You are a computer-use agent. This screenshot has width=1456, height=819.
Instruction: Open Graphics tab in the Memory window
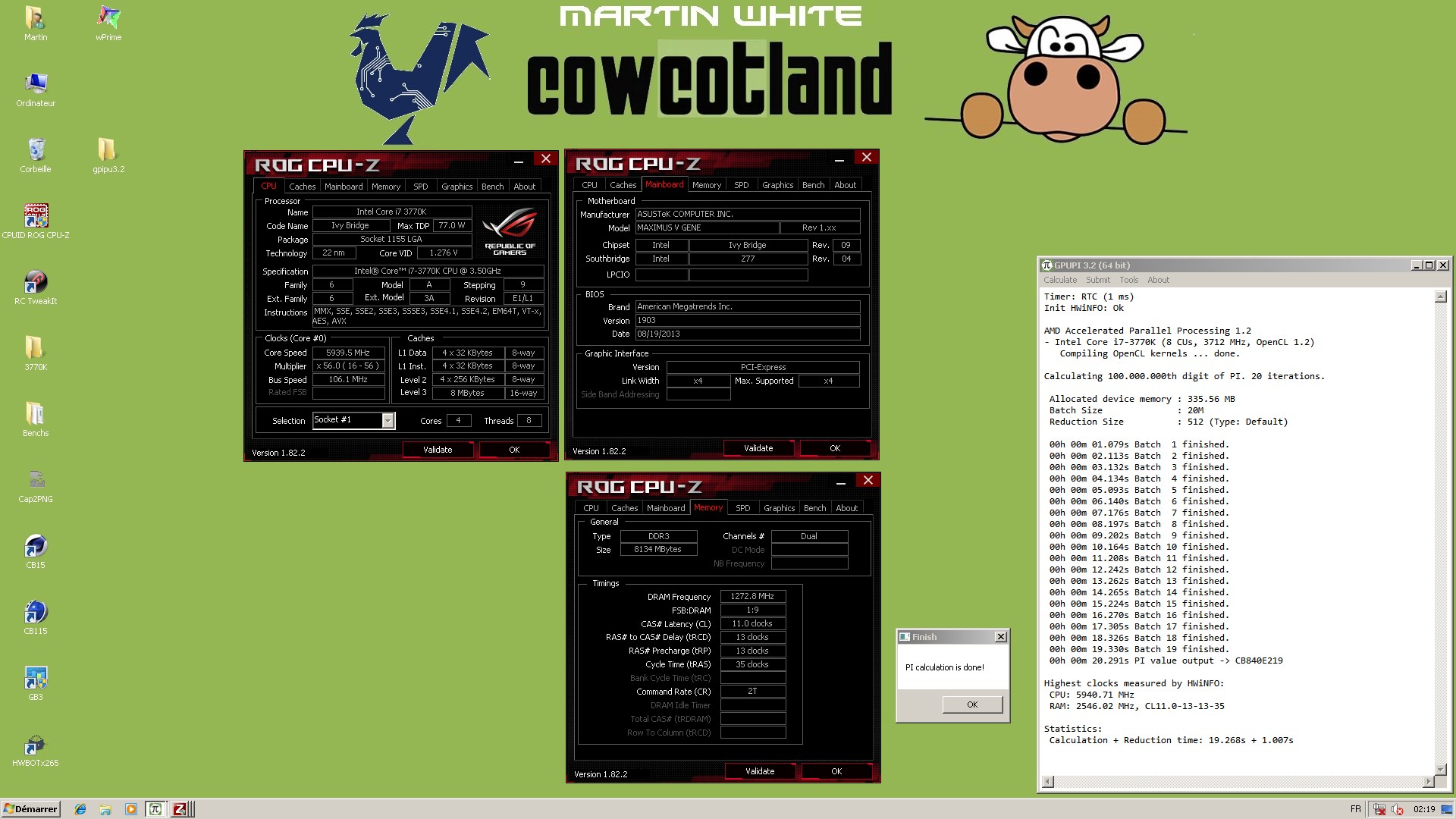(x=780, y=508)
